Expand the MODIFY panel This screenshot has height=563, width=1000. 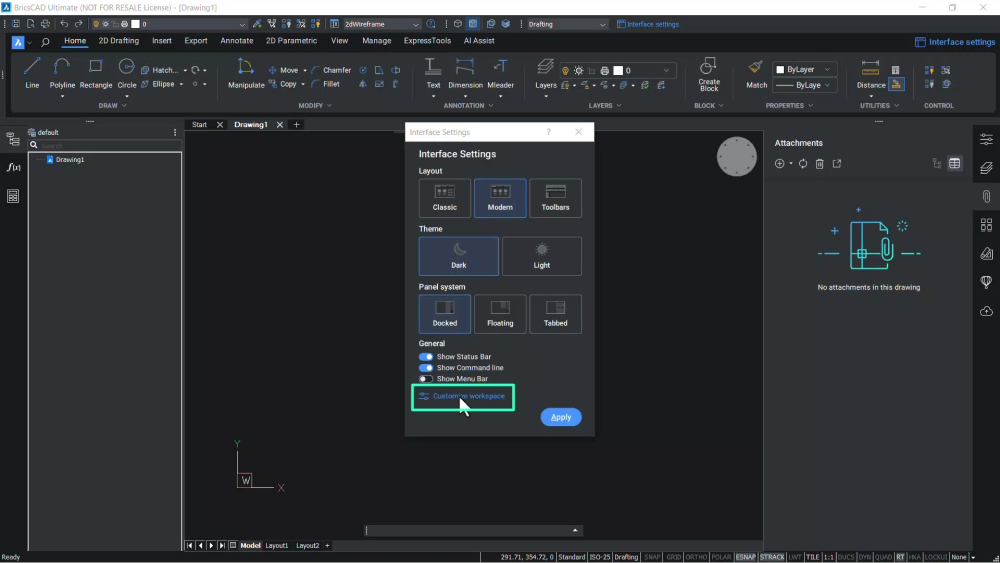pyautogui.click(x=315, y=105)
